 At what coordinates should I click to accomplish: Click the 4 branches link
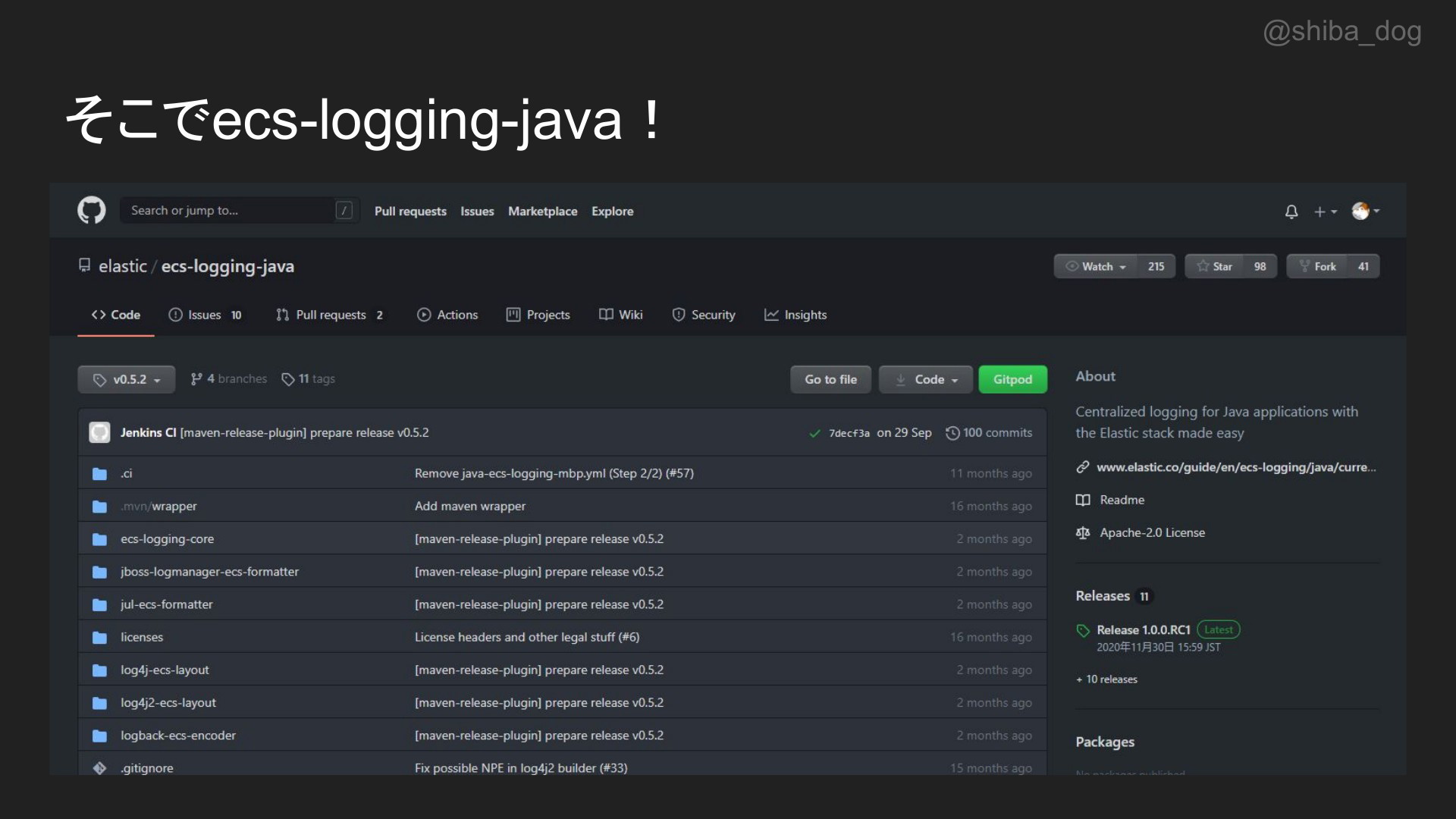[228, 378]
